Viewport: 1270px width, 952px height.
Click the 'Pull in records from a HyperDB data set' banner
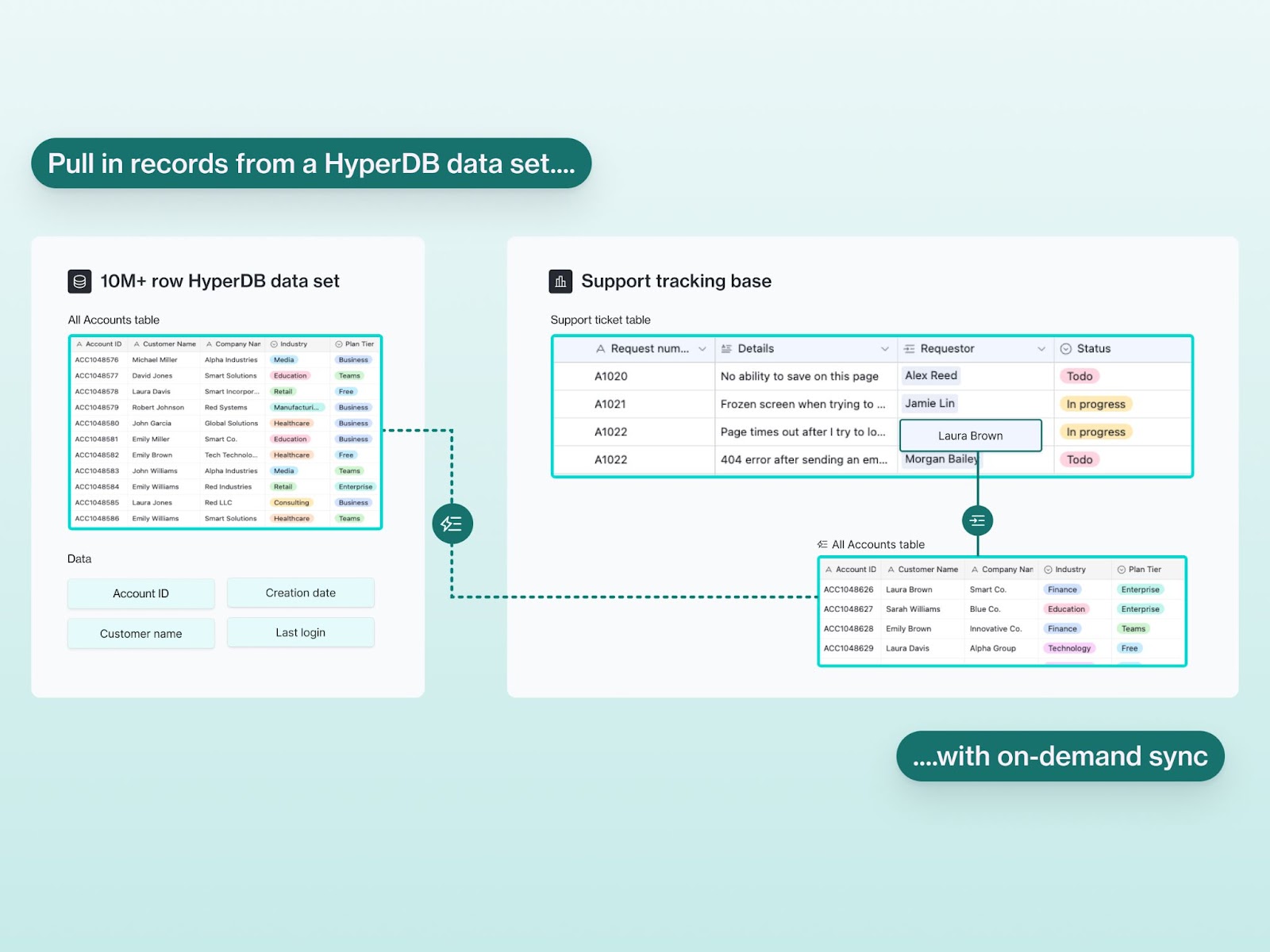click(x=311, y=163)
